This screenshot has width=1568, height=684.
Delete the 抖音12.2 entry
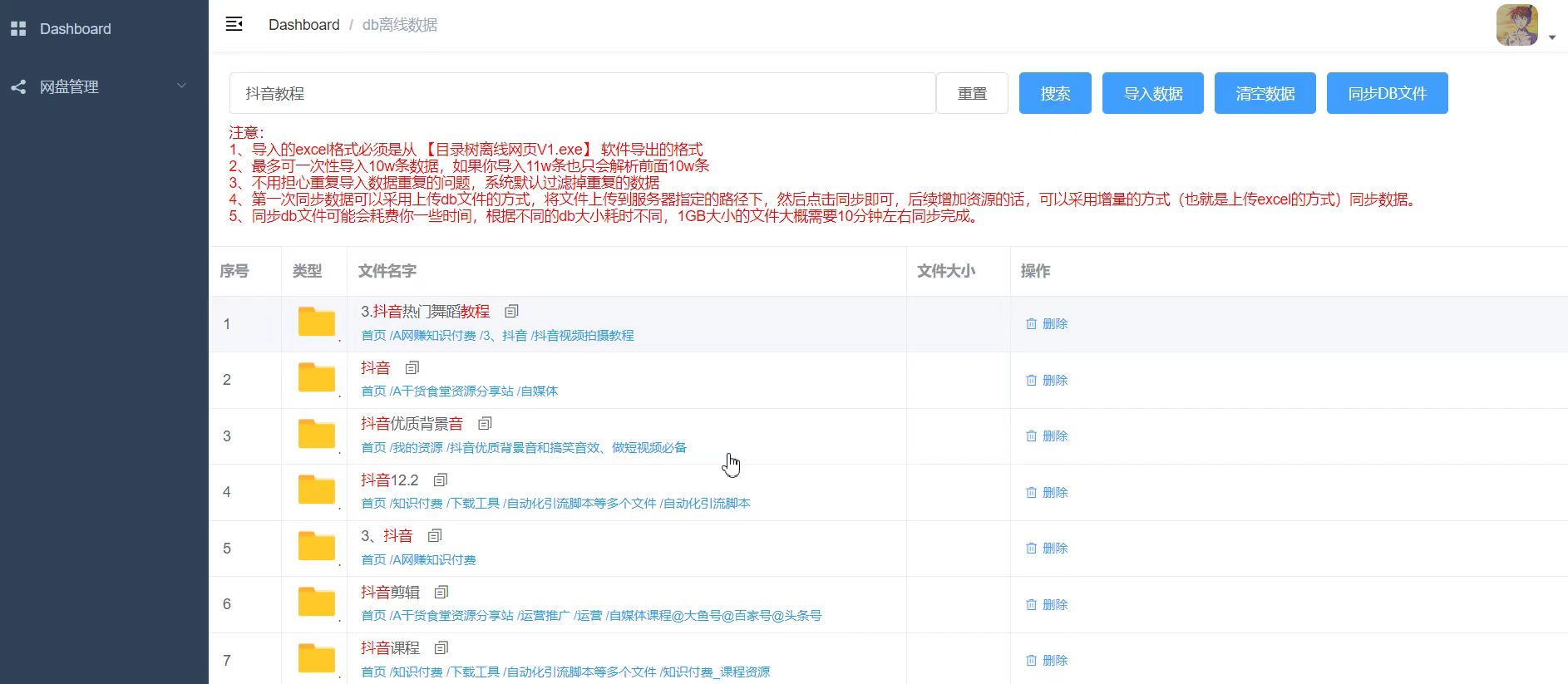click(1047, 492)
